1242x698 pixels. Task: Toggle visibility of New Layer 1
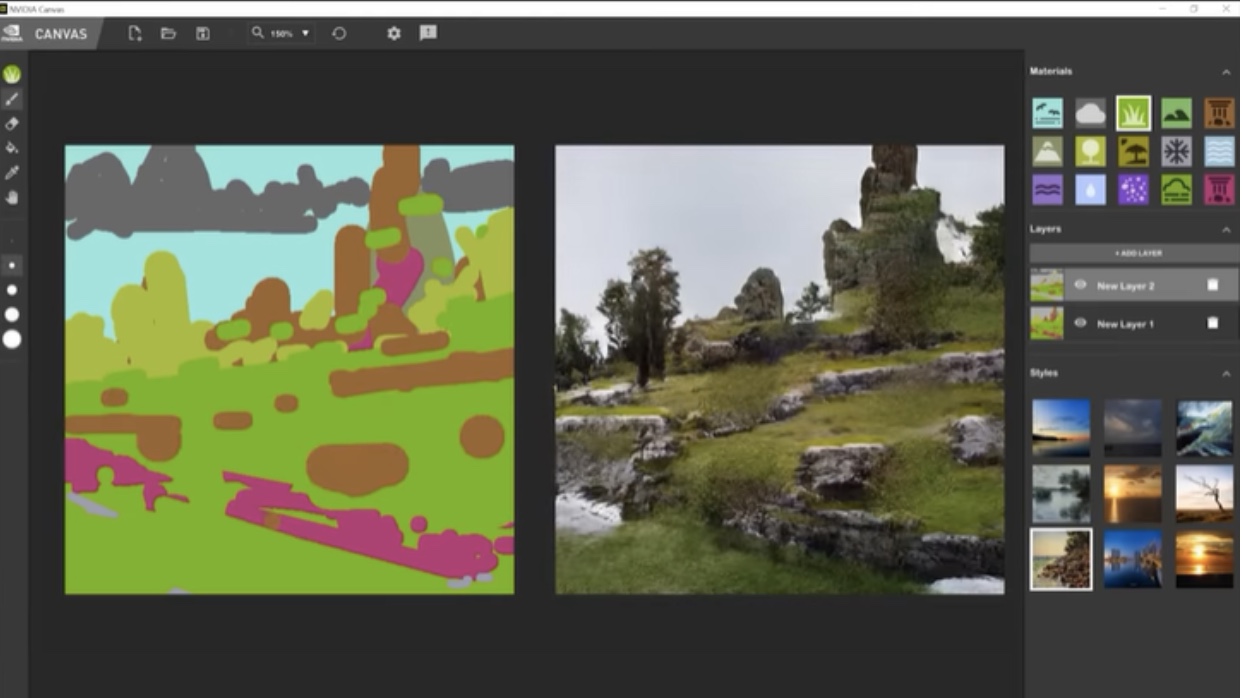(x=1080, y=323)
